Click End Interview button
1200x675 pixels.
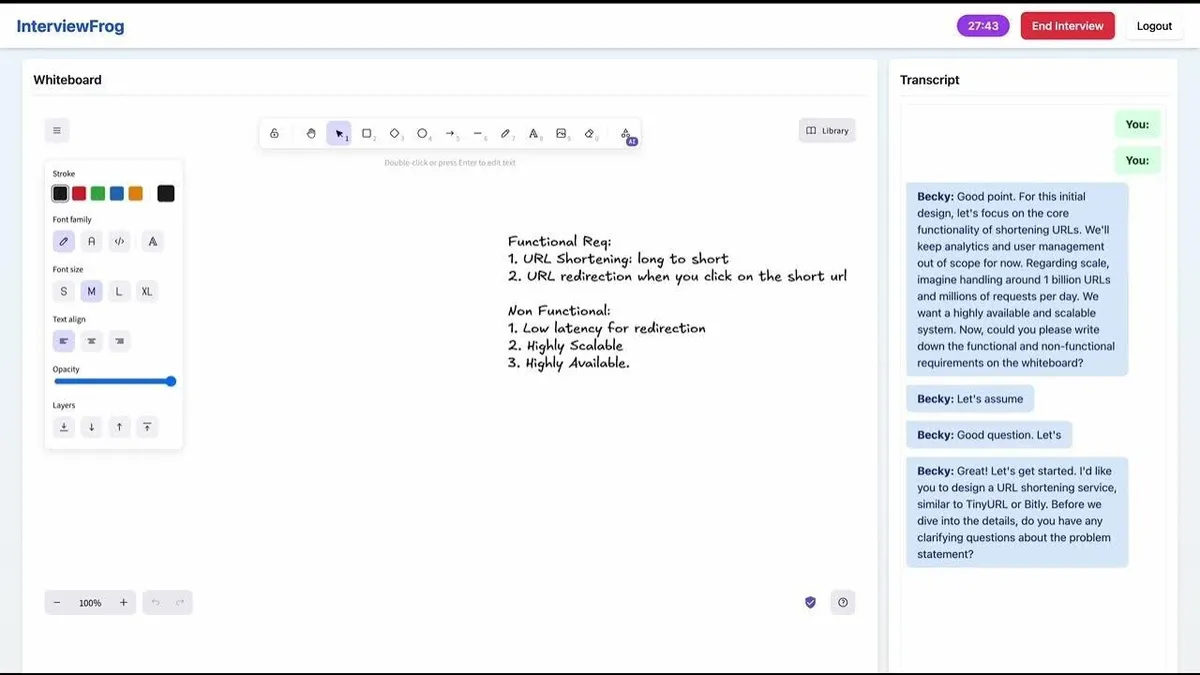[x=1067, y=25]
